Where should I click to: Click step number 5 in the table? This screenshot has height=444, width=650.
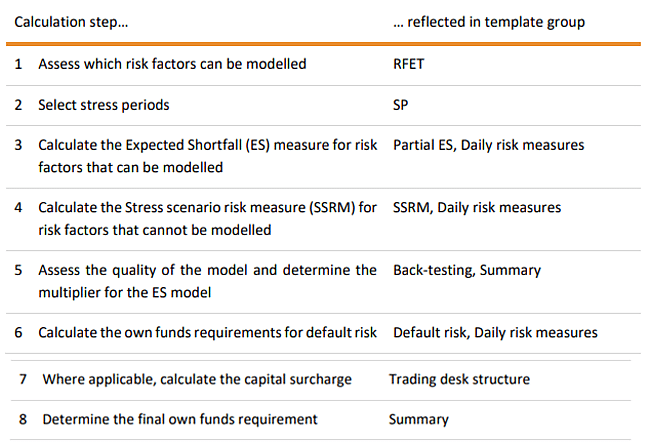click(x=18, y=271)
